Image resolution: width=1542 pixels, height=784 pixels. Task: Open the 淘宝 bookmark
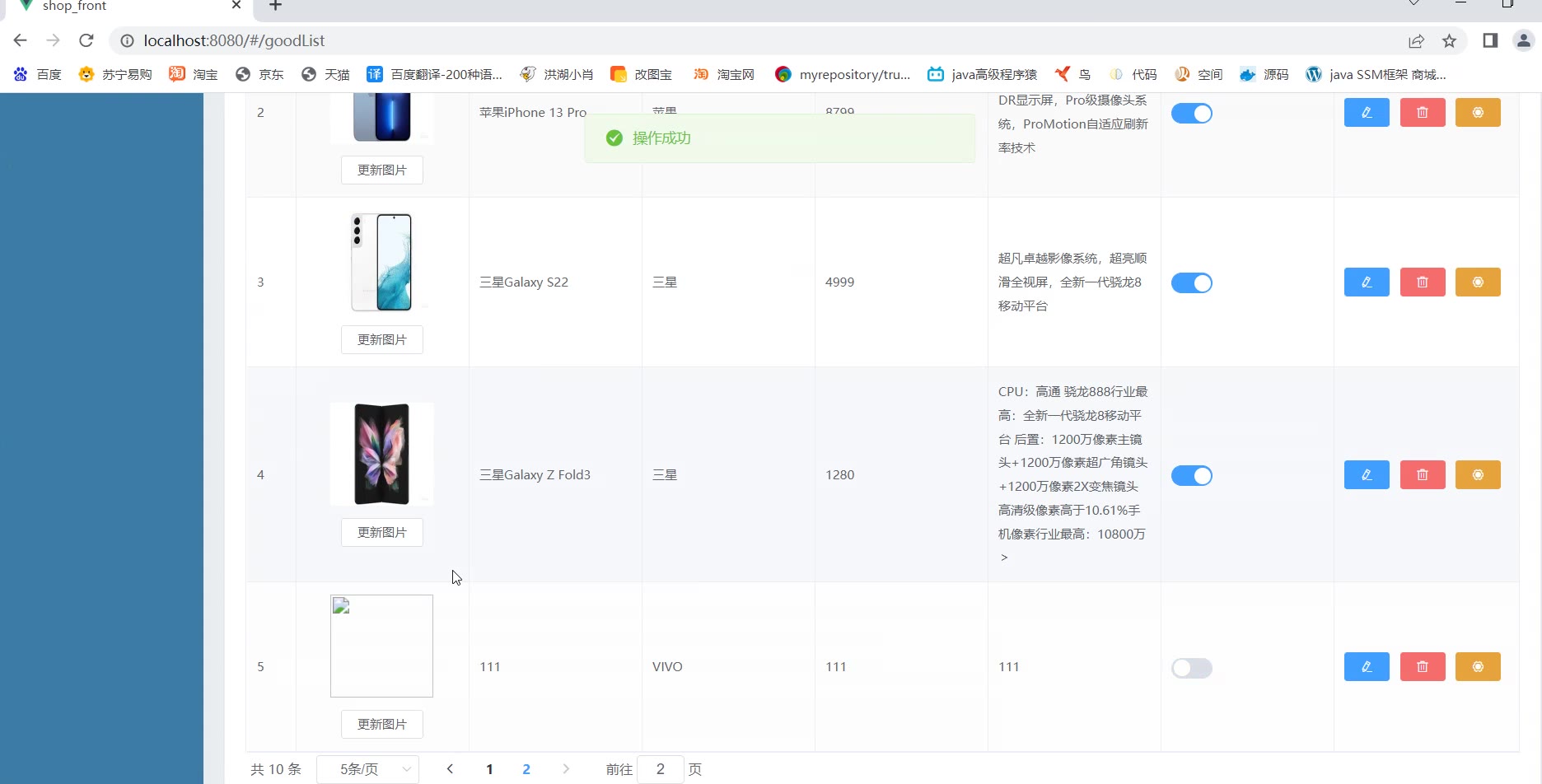point(194,75)
